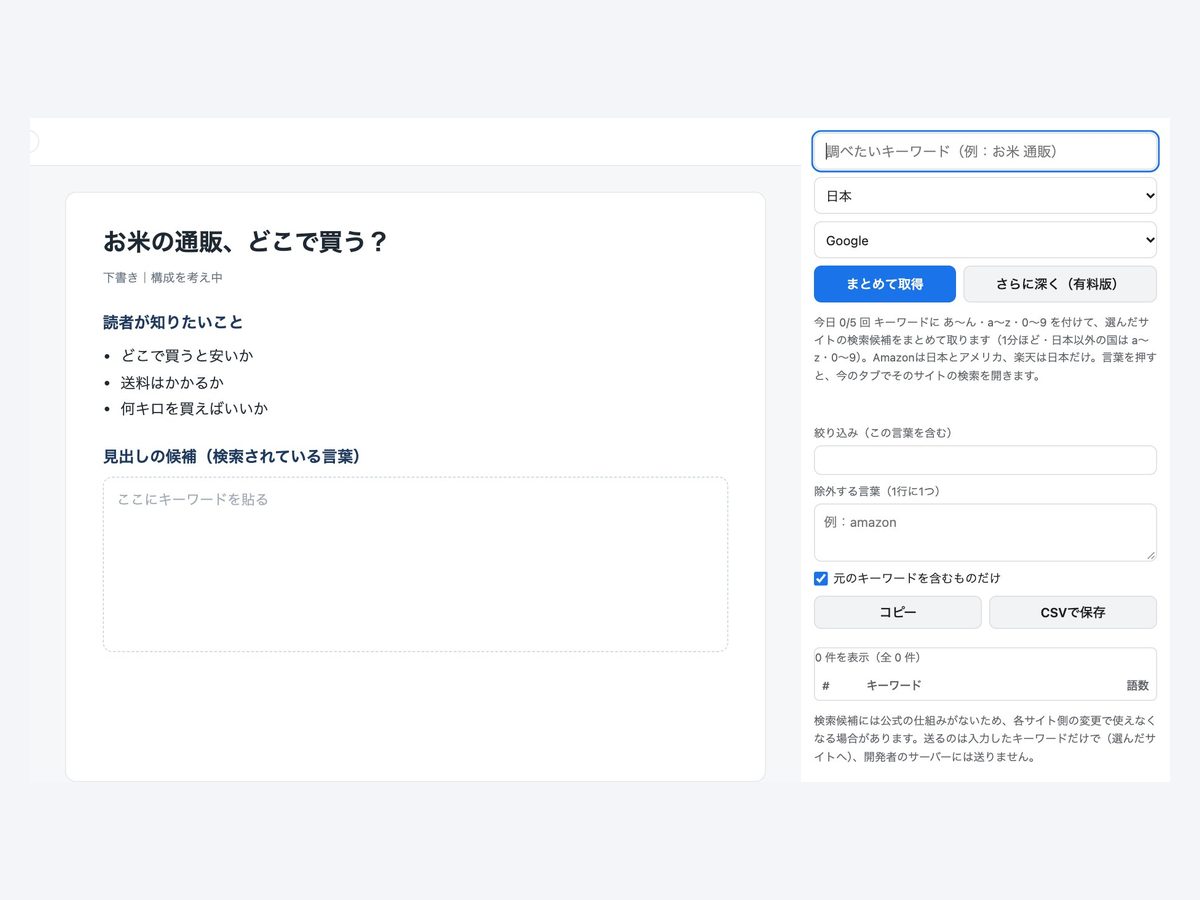The image size is (1200, 900).
Task: Click the 除外する言葉 textarea
Action: 985,532
